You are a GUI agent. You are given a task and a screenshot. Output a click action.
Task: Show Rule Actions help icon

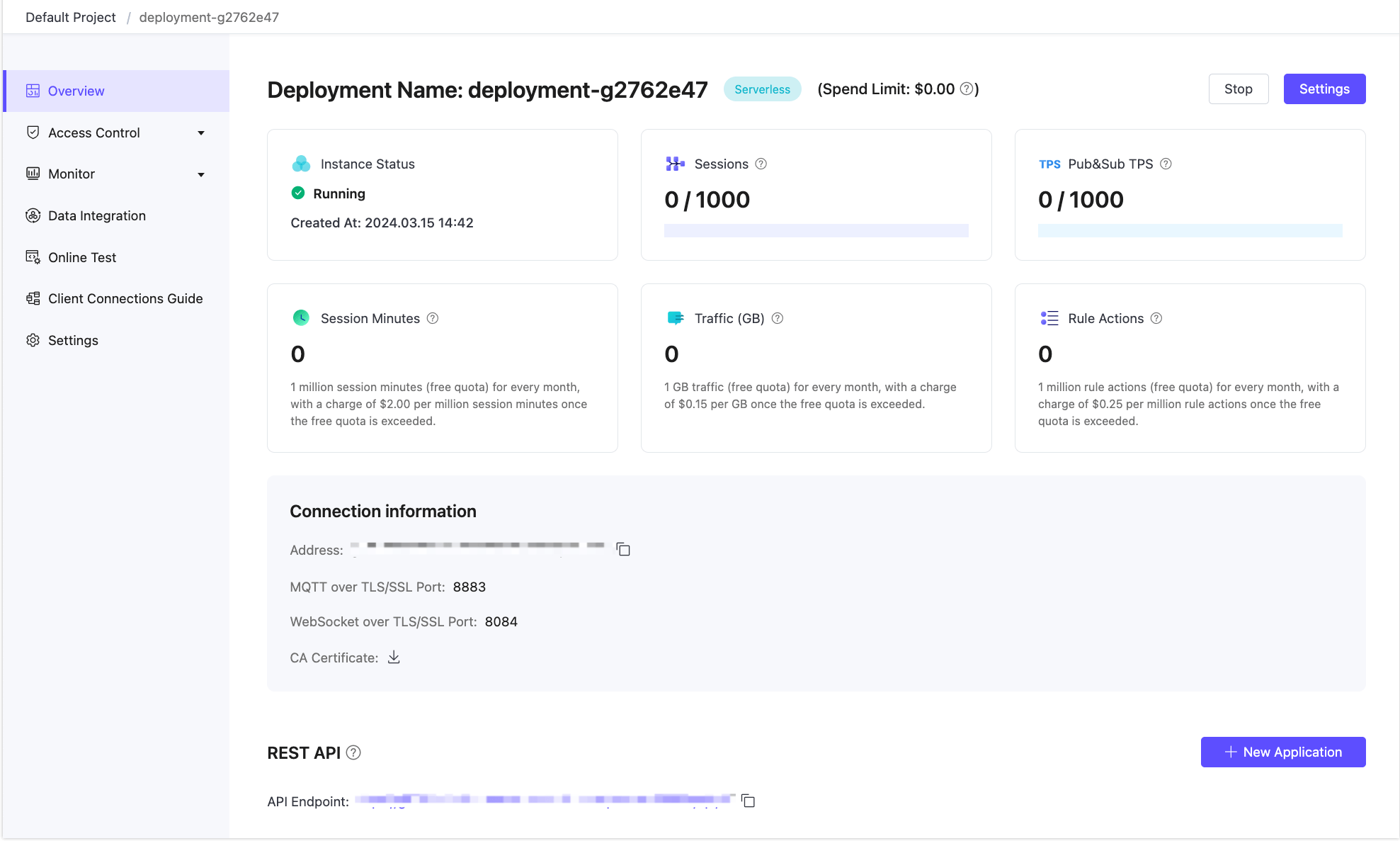point(1156,318)
